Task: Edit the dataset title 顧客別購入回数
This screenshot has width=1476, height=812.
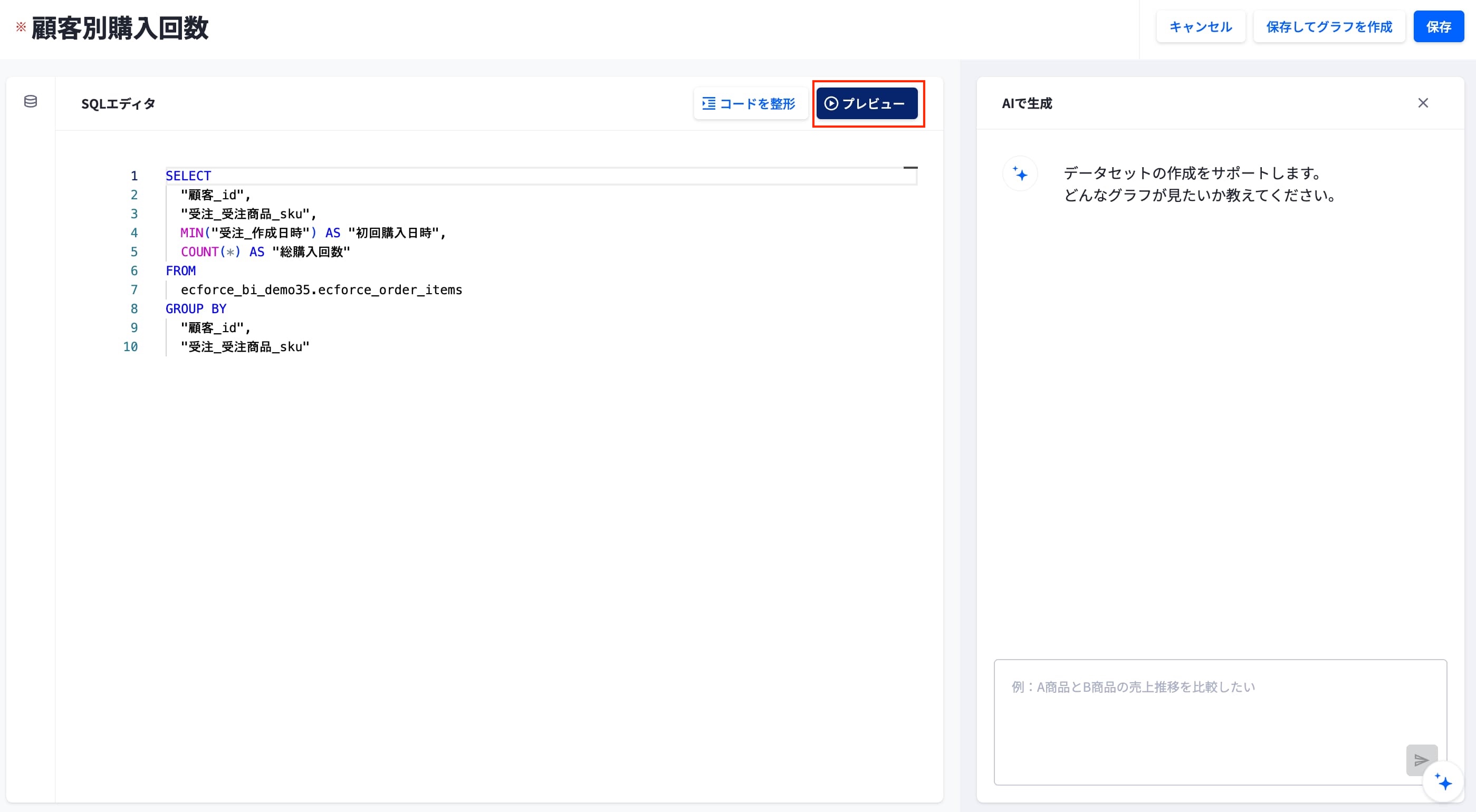Action: click(x=120, y=28)
